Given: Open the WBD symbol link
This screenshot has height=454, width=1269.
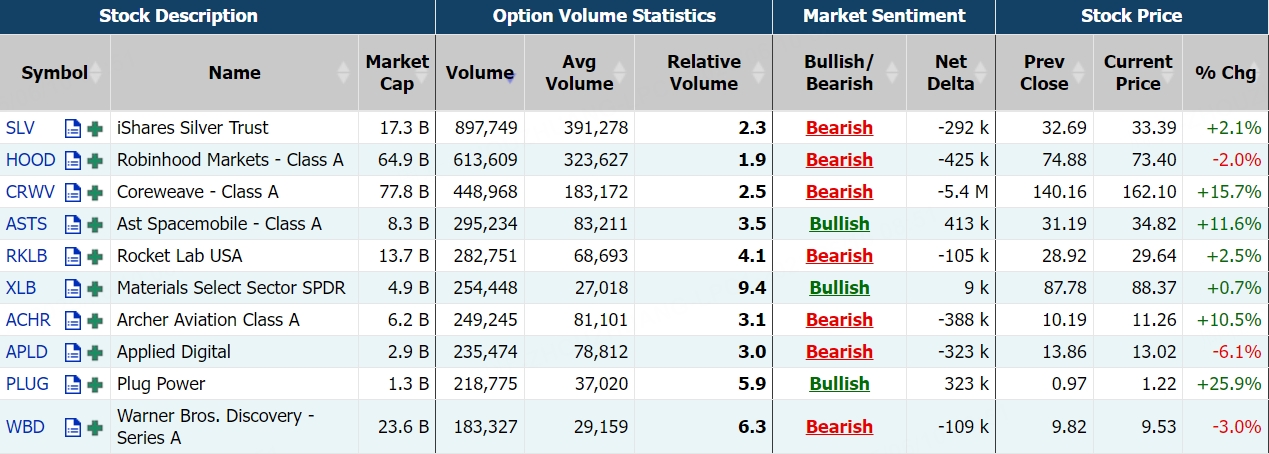Looking at the screenshot, I should point(25,427).
